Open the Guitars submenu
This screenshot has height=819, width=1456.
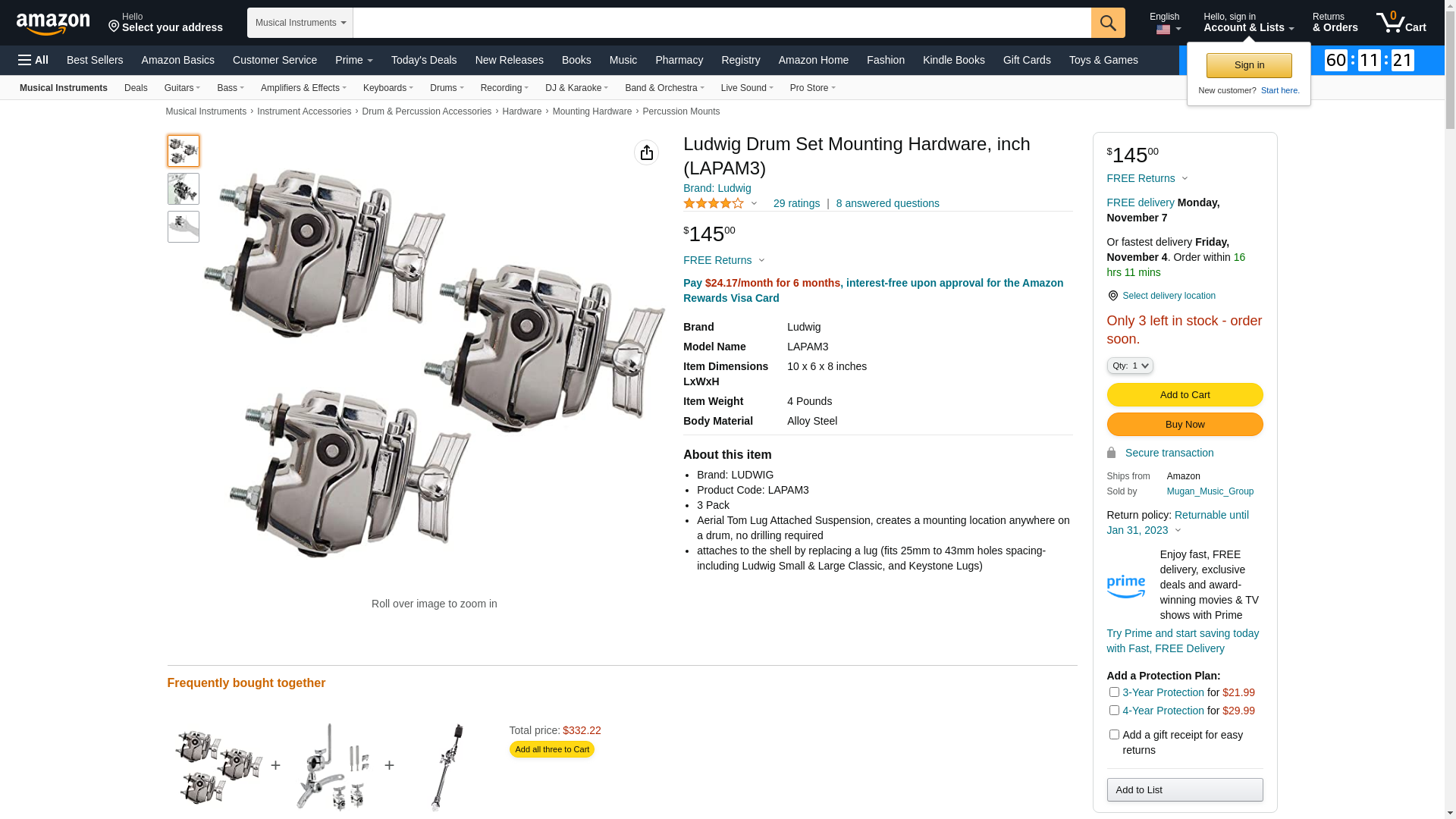pos(182,88)
